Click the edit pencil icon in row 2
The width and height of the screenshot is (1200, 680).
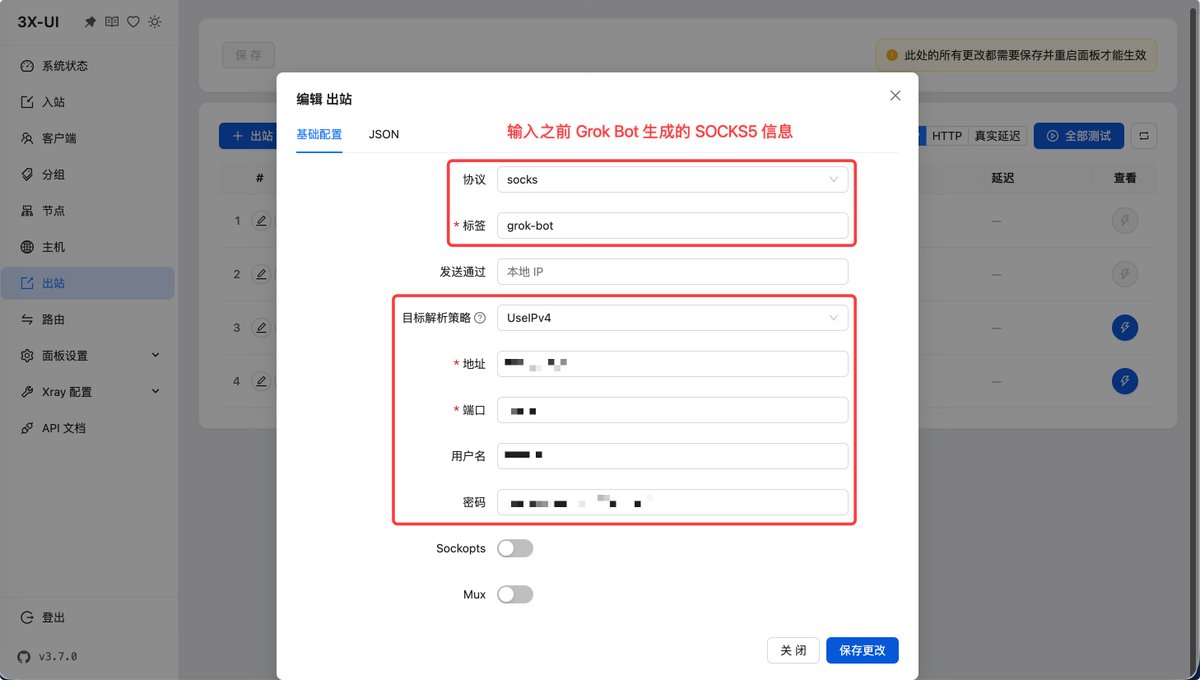[x=262, y=274]
